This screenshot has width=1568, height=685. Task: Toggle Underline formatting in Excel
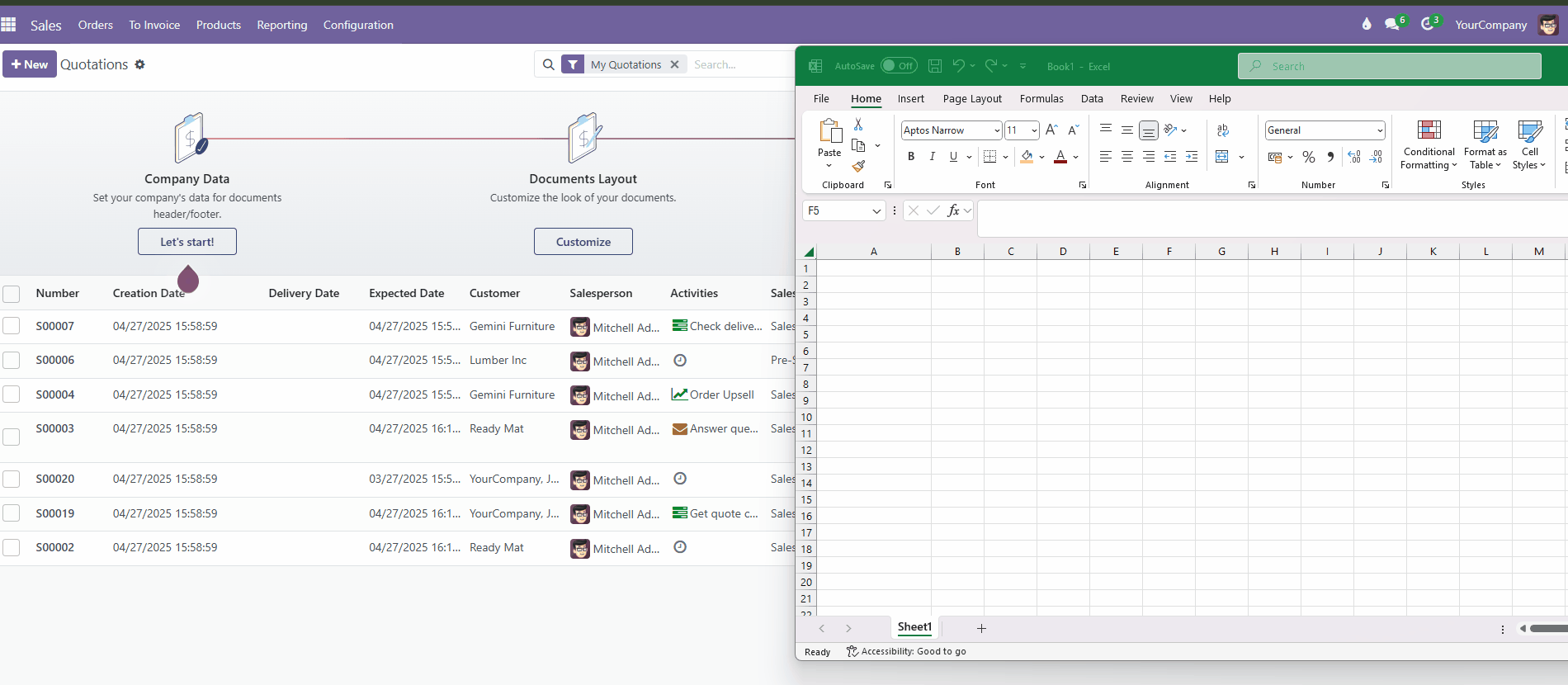point(953,156)
